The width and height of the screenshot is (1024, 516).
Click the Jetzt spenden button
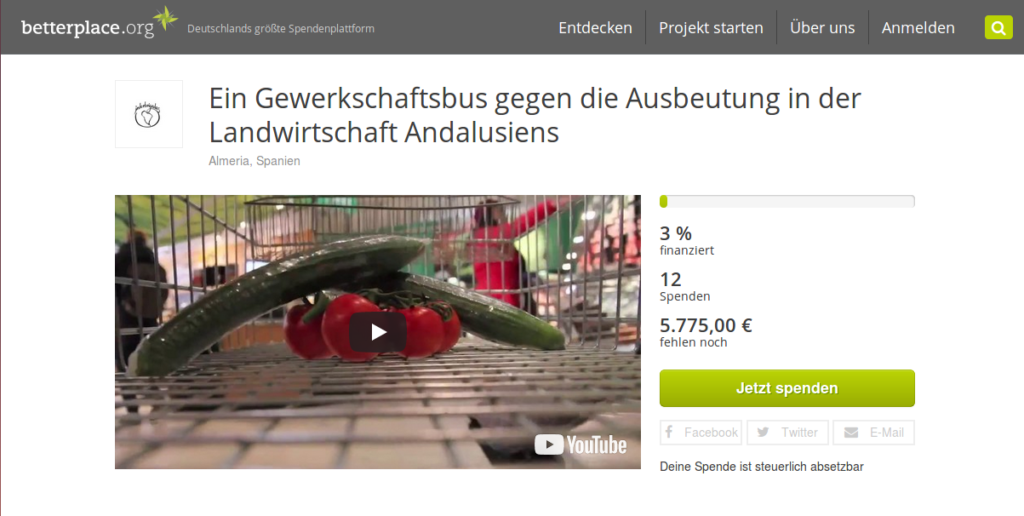(x=787, y=388)
